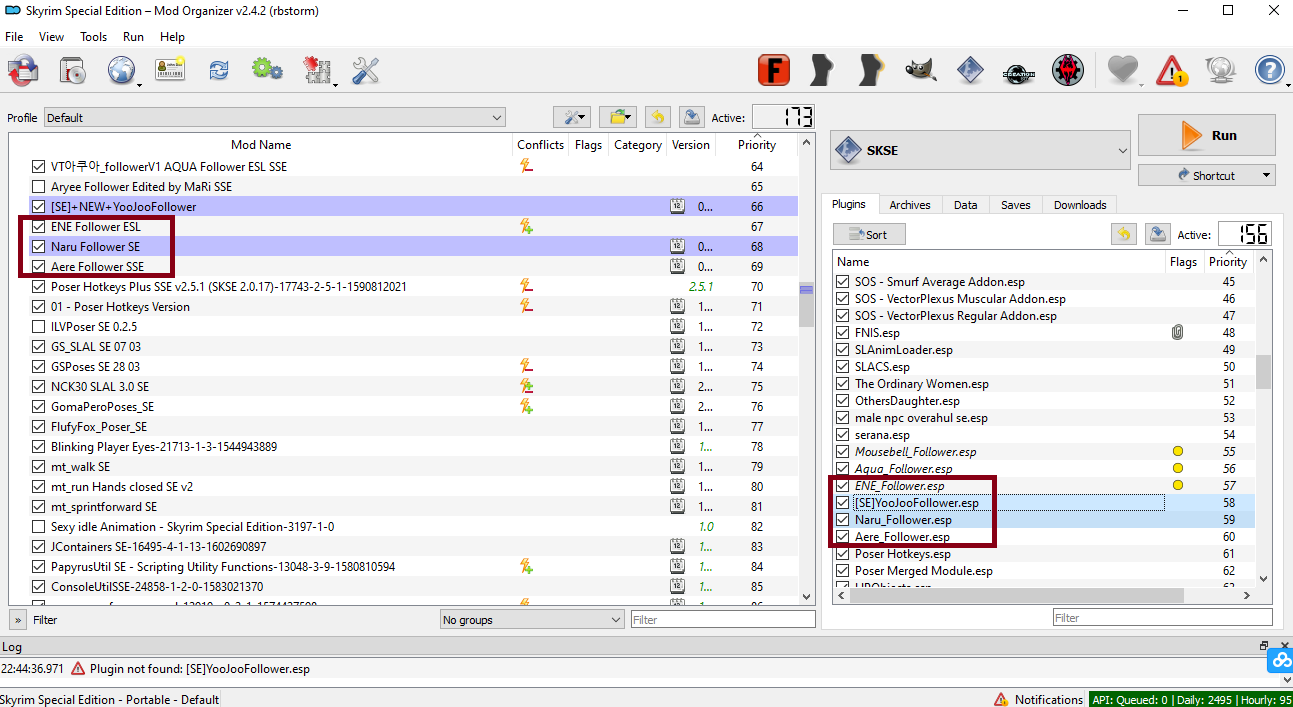This screenshot has width=1293, height=707.
Task: Click the Run button
Action: click(1206, 135)
